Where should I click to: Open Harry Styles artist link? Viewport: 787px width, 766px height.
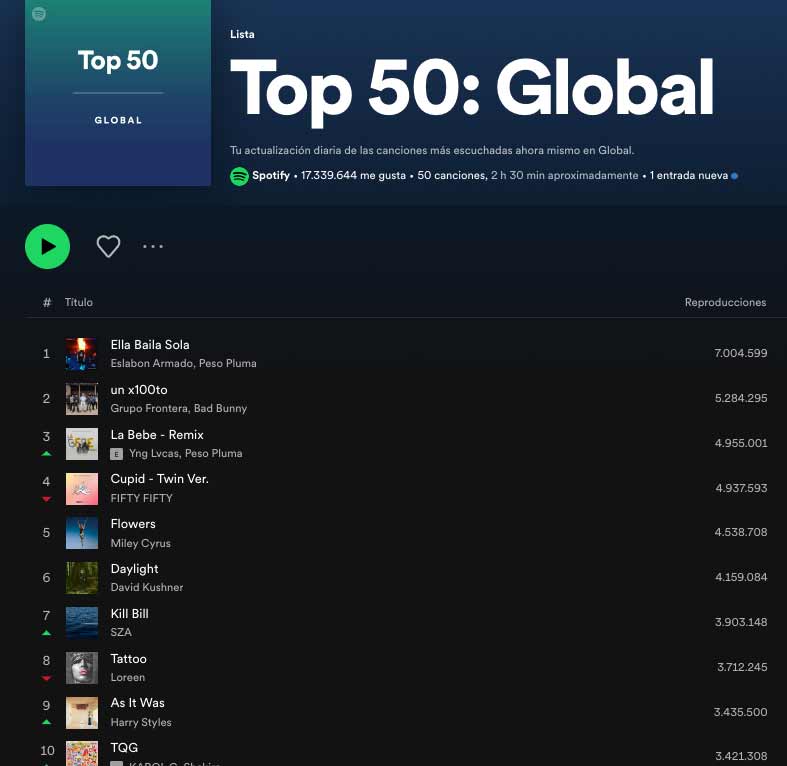point(141,722)
